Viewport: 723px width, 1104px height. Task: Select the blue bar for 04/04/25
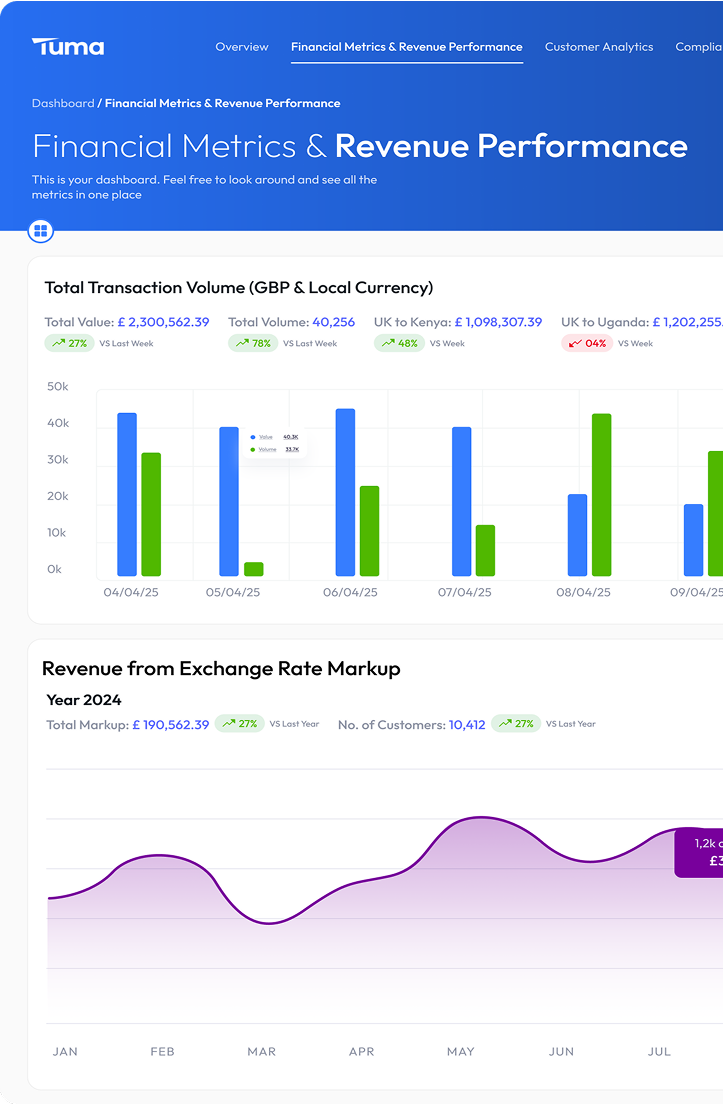[x=127, y=494]
